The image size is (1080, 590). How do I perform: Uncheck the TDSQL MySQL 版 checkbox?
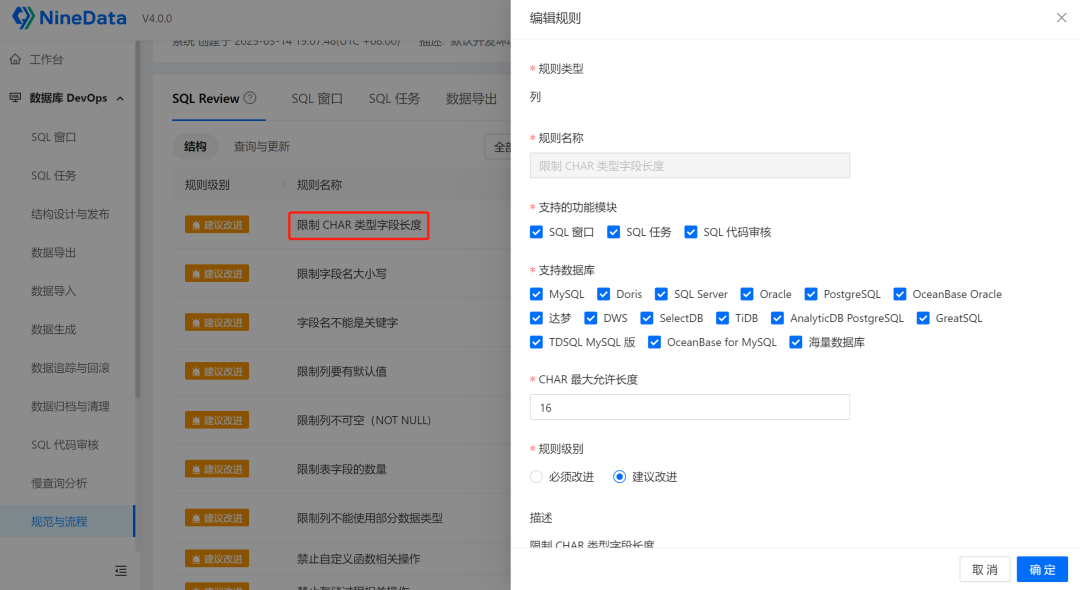[x=537, y=342]
